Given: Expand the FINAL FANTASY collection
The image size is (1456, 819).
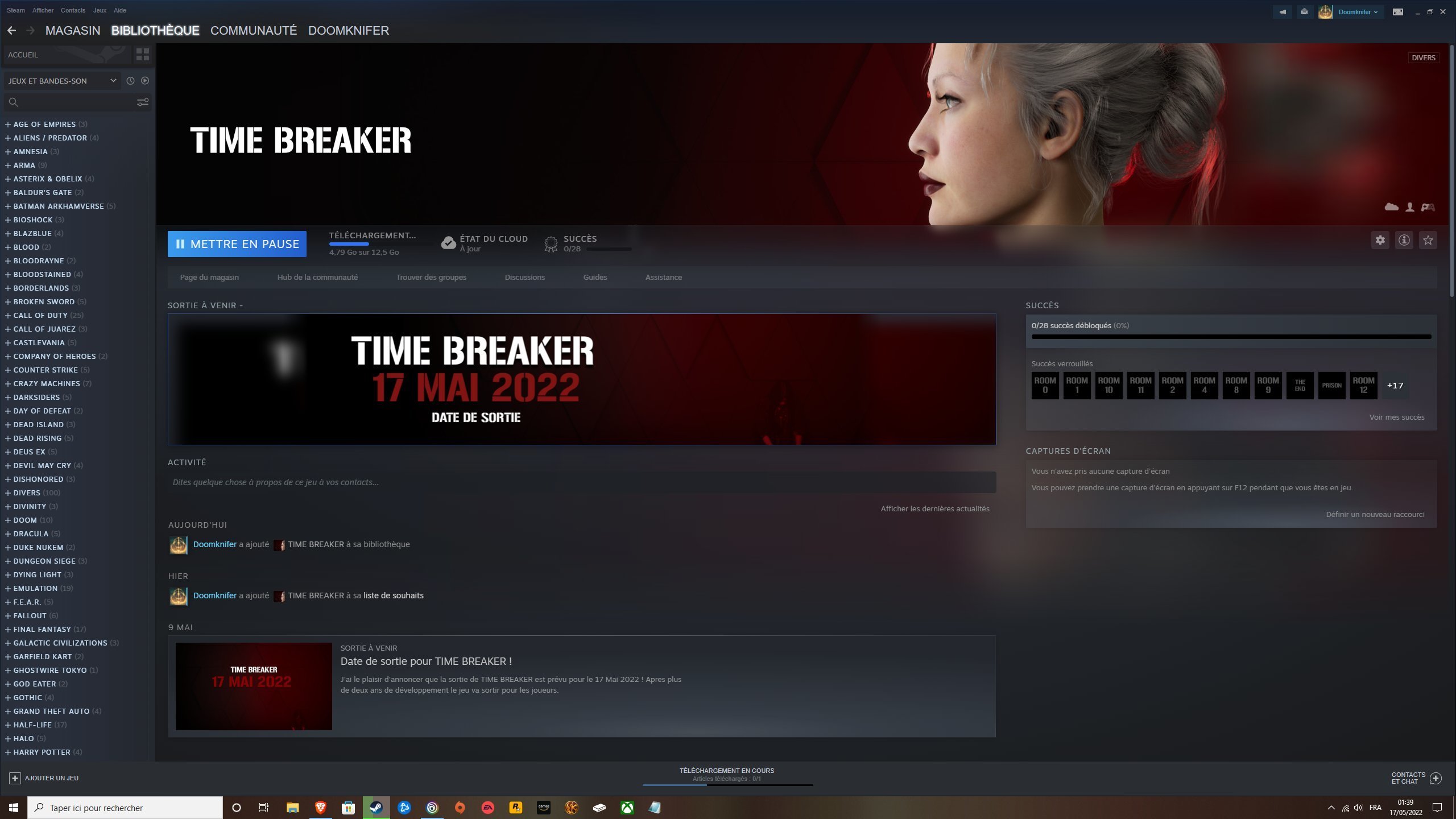Looking at the screenshot, I should click(x=8, y=629).
